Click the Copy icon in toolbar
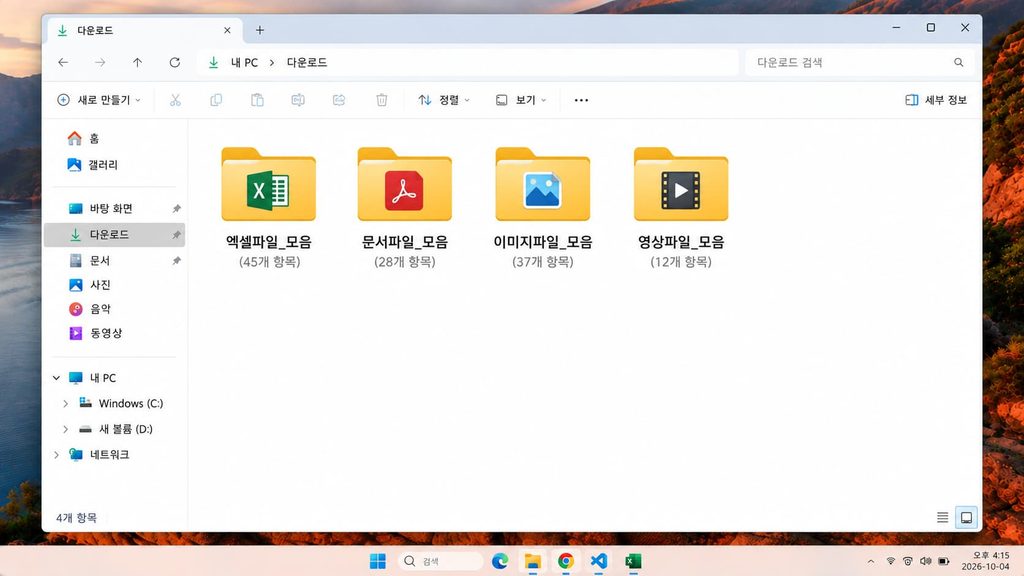Viewport: 1024px width, 576px height. click(x=216, y=100)
